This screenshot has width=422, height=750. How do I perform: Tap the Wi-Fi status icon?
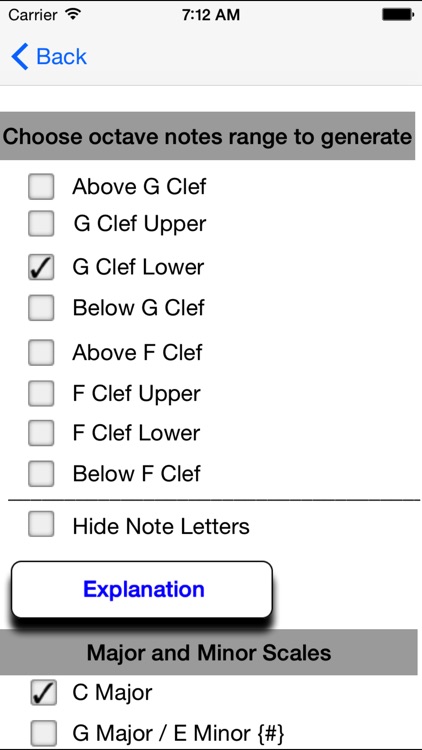73,15
